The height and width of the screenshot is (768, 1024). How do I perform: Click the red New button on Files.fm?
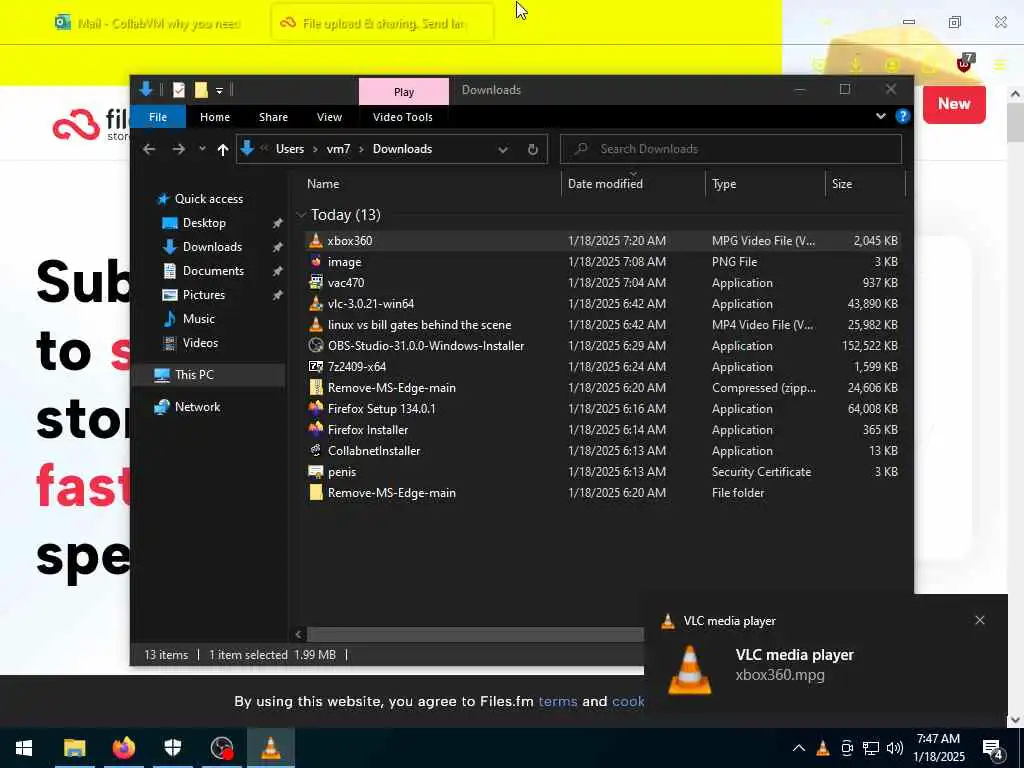pos(954,104)
